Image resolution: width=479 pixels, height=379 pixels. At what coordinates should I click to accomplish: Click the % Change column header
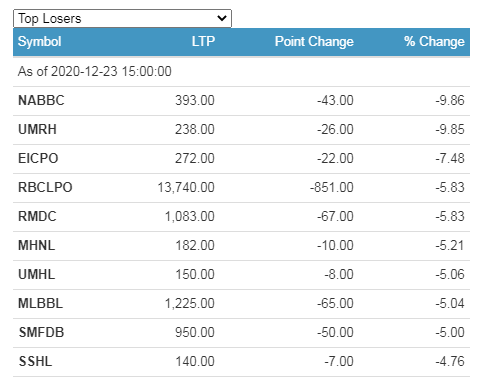pos(434,42)
